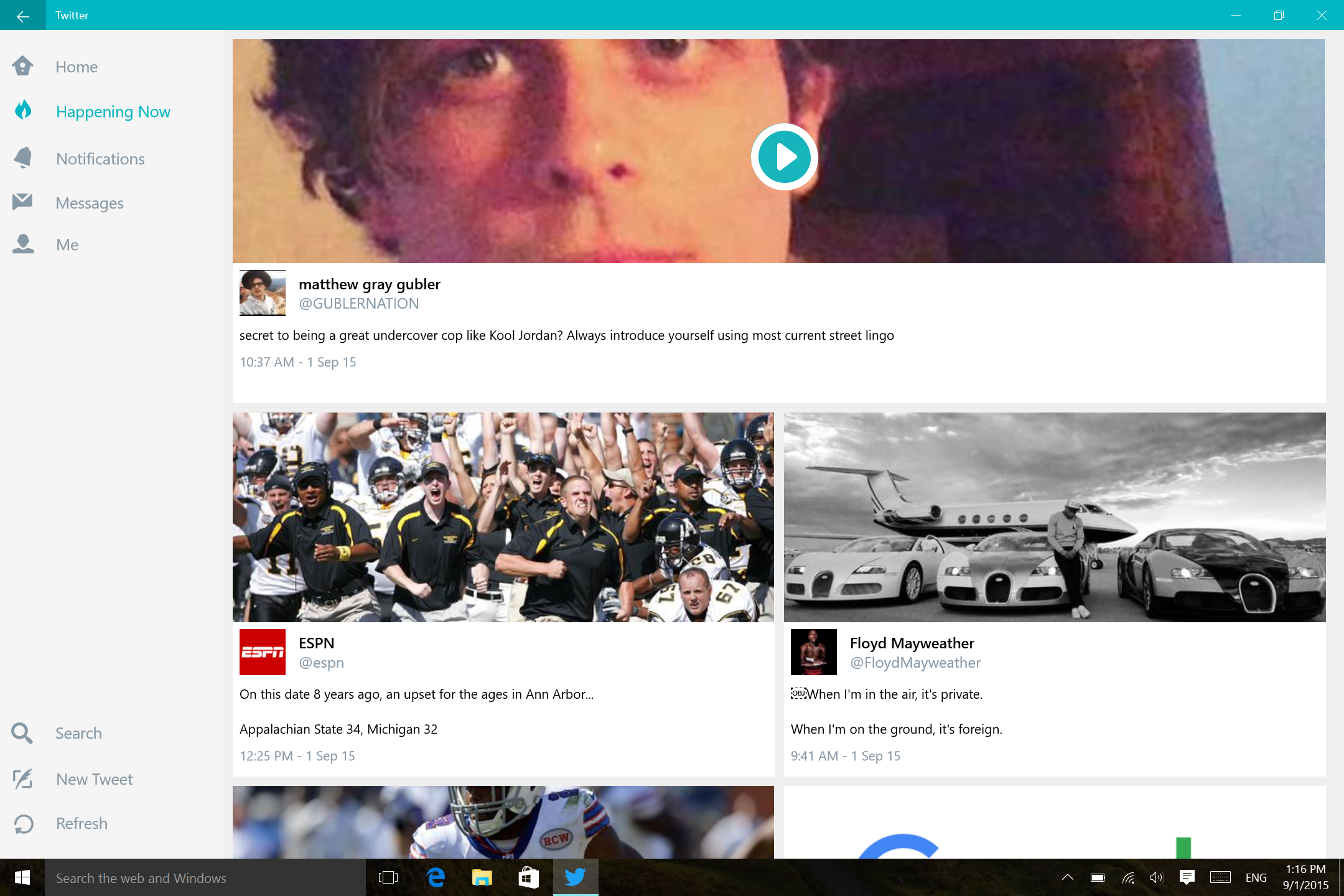
Task: Launch Microsoft Edge from taskbar
Action: point(436,877)
